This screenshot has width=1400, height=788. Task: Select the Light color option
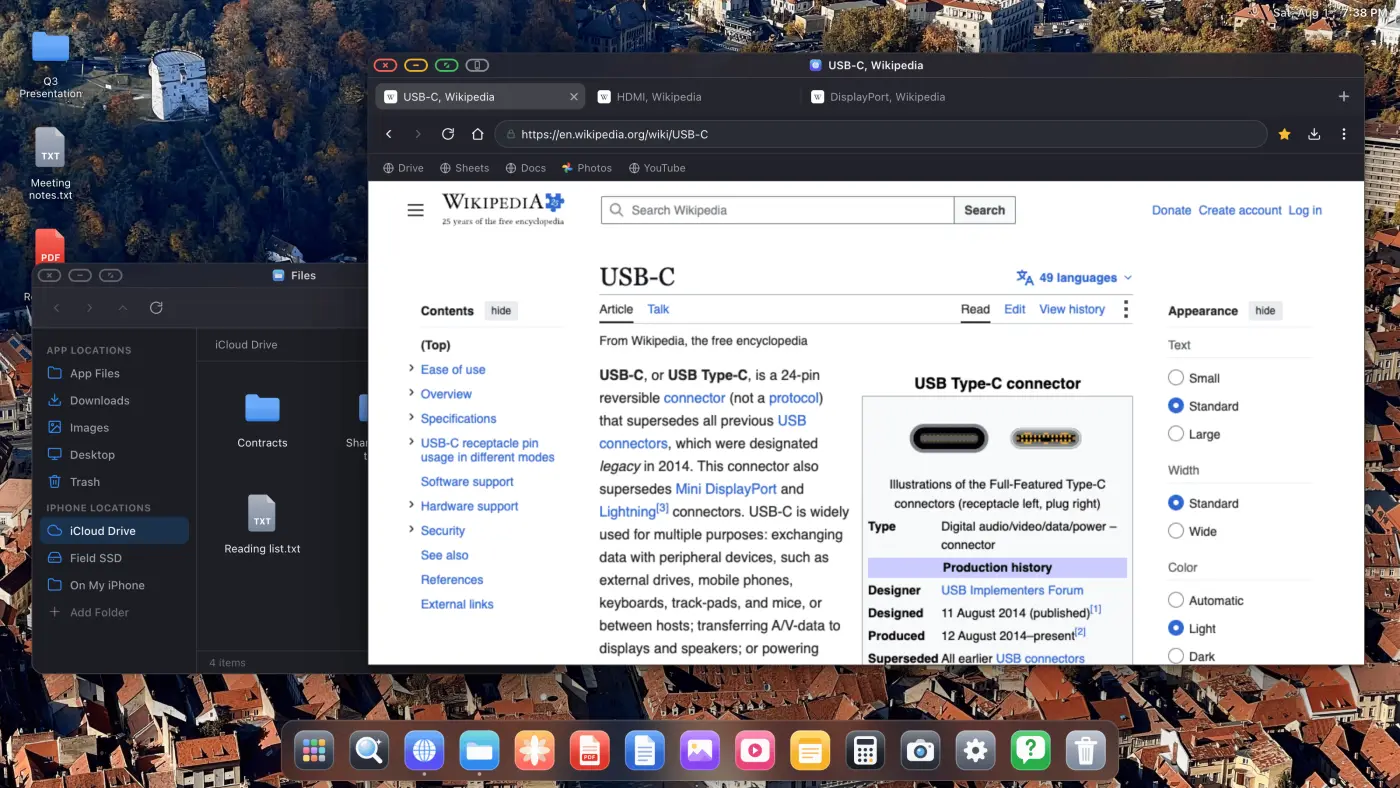click(x=1176, y=628)
